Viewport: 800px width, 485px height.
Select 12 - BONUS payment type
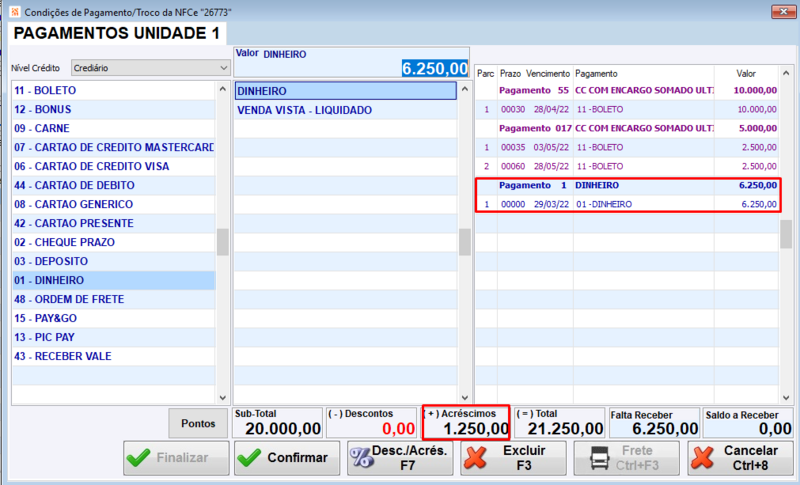point(114,109)
